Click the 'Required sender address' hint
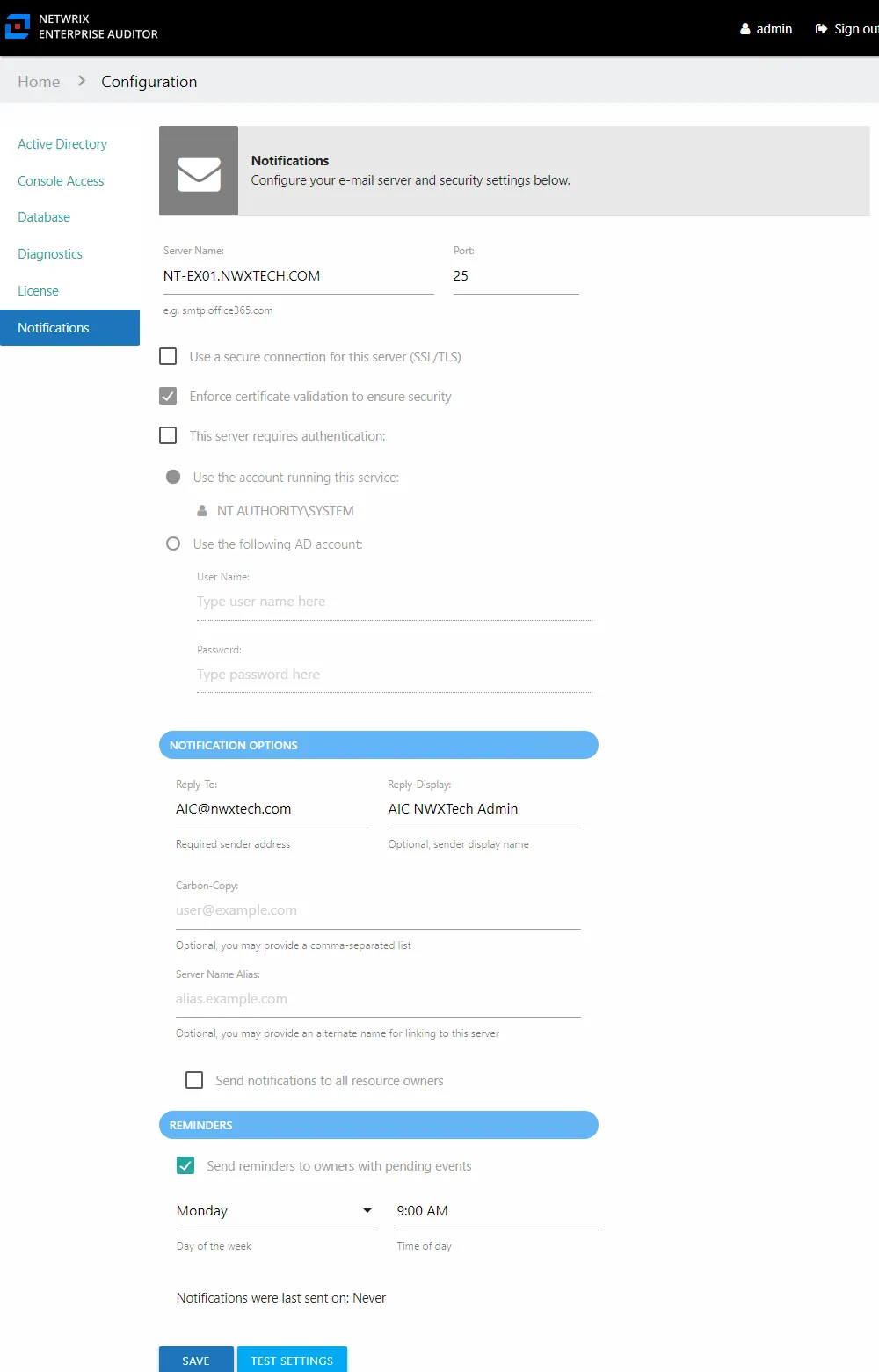The image size is (879, 1372). pyautogui.click(x=233, y=844)
